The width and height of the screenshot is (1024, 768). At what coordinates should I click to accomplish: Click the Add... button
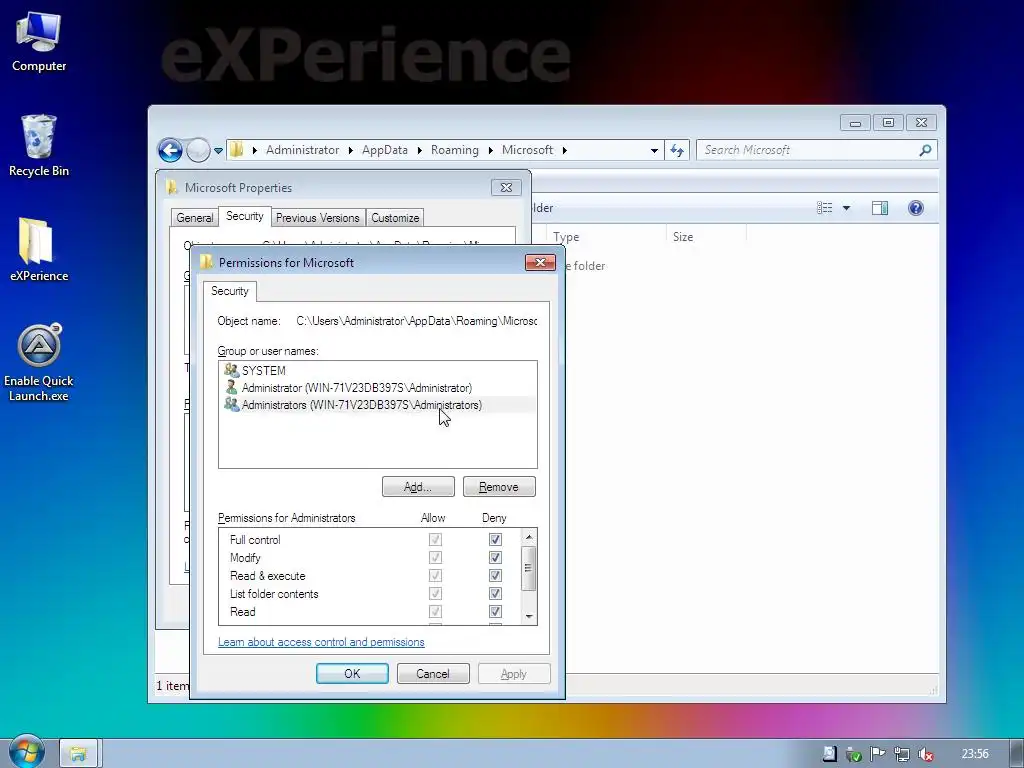(418, 487)
